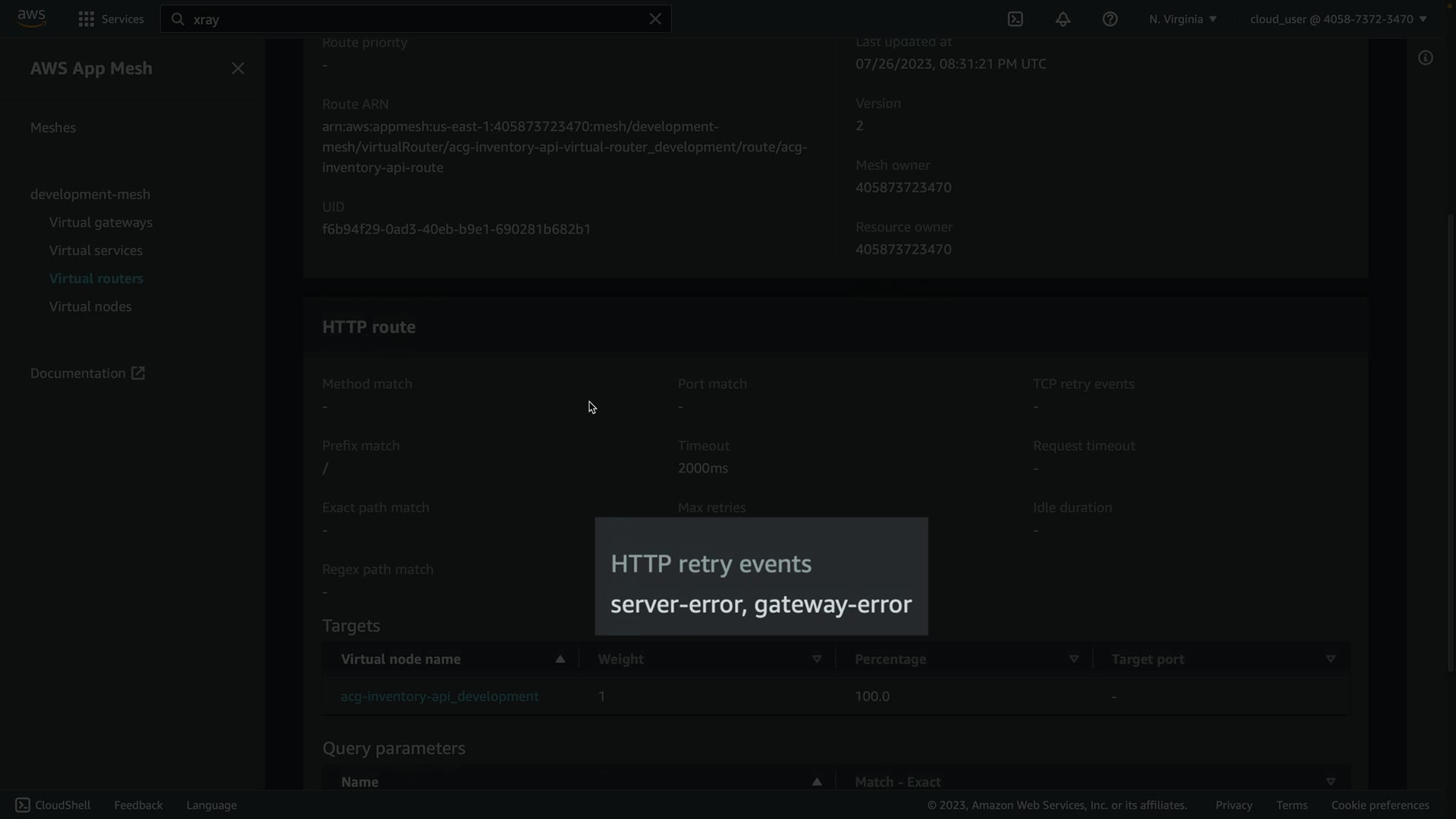Open acg-inventory-api_development virtual node link

coord(440,696)
